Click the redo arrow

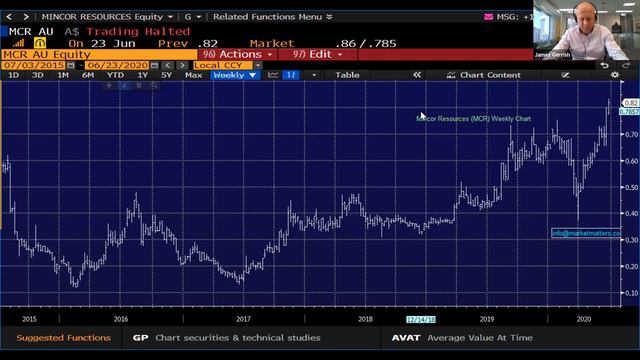627,65
